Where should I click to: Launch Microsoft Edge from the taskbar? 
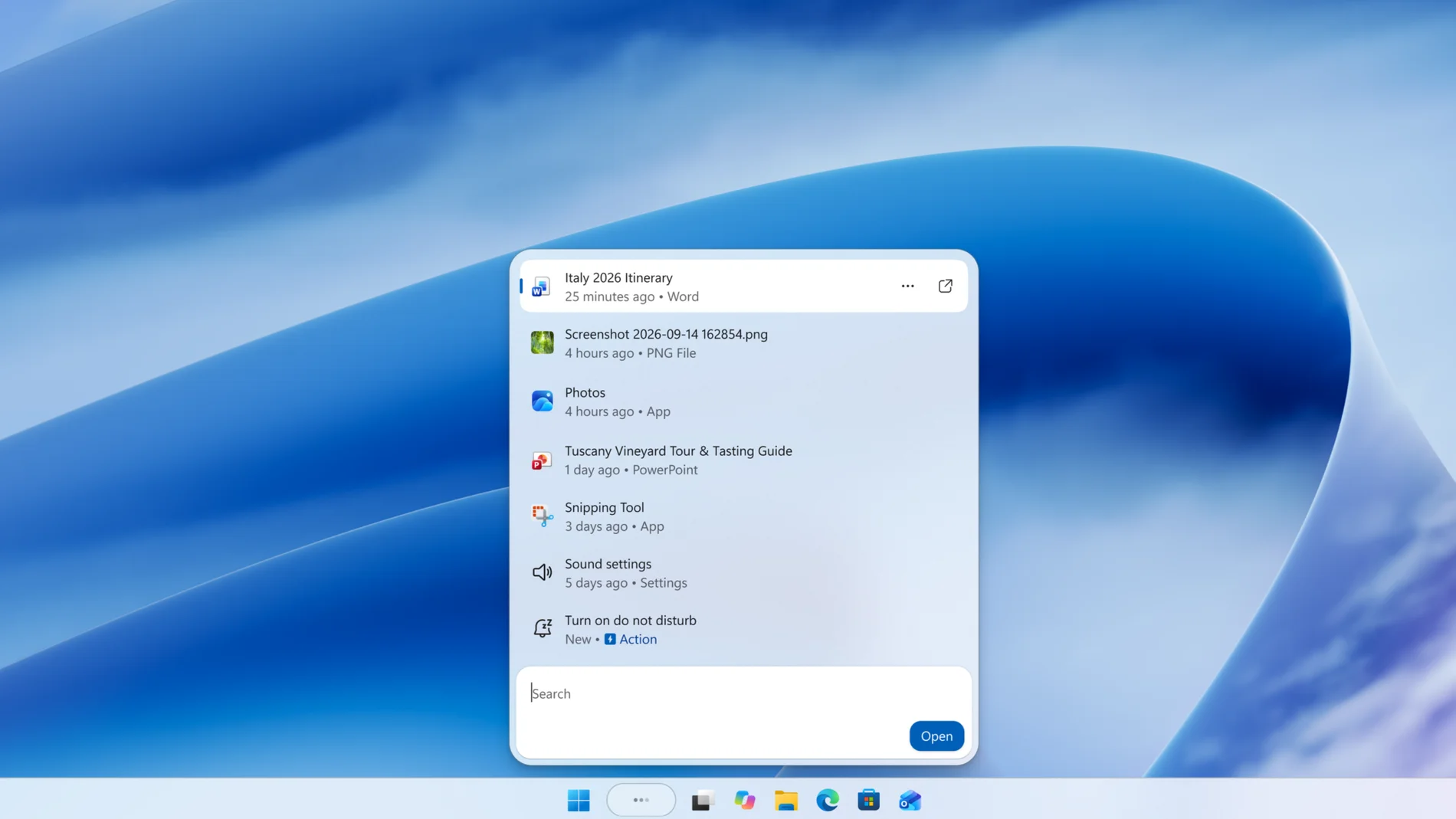pyautogui.click(x=828, y=800)
